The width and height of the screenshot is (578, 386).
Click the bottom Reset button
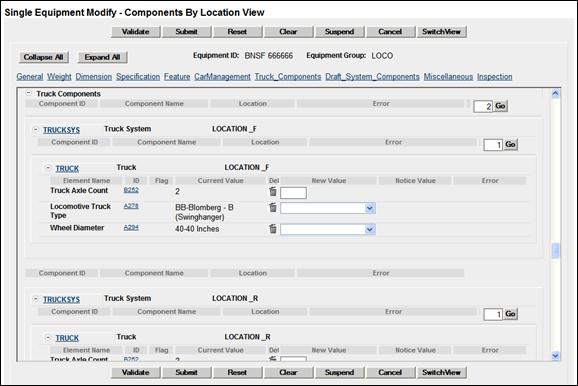[237, 372]
